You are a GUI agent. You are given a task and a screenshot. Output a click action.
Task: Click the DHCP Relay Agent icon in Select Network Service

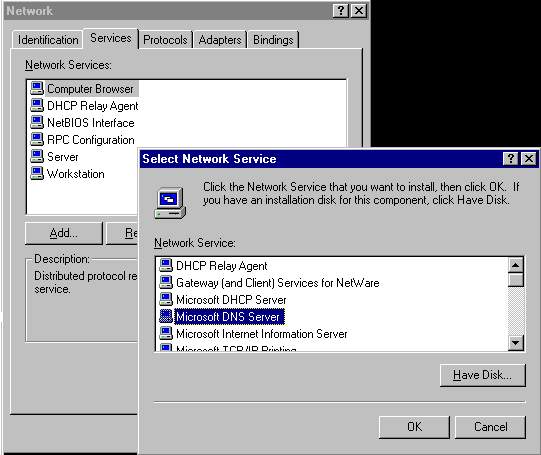(x=166, y=266)
